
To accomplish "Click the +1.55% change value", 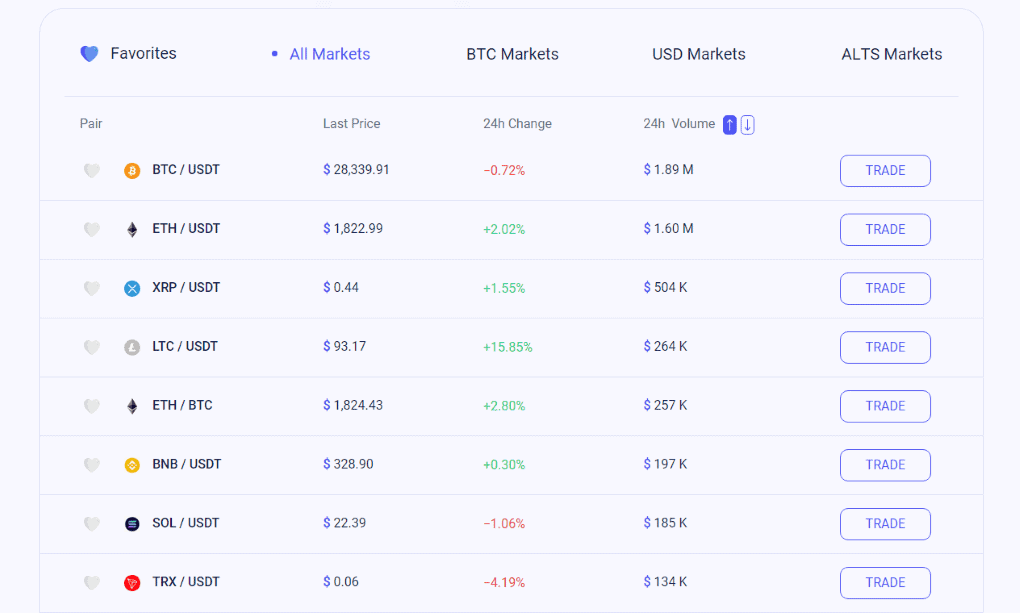I will point(504,288).
